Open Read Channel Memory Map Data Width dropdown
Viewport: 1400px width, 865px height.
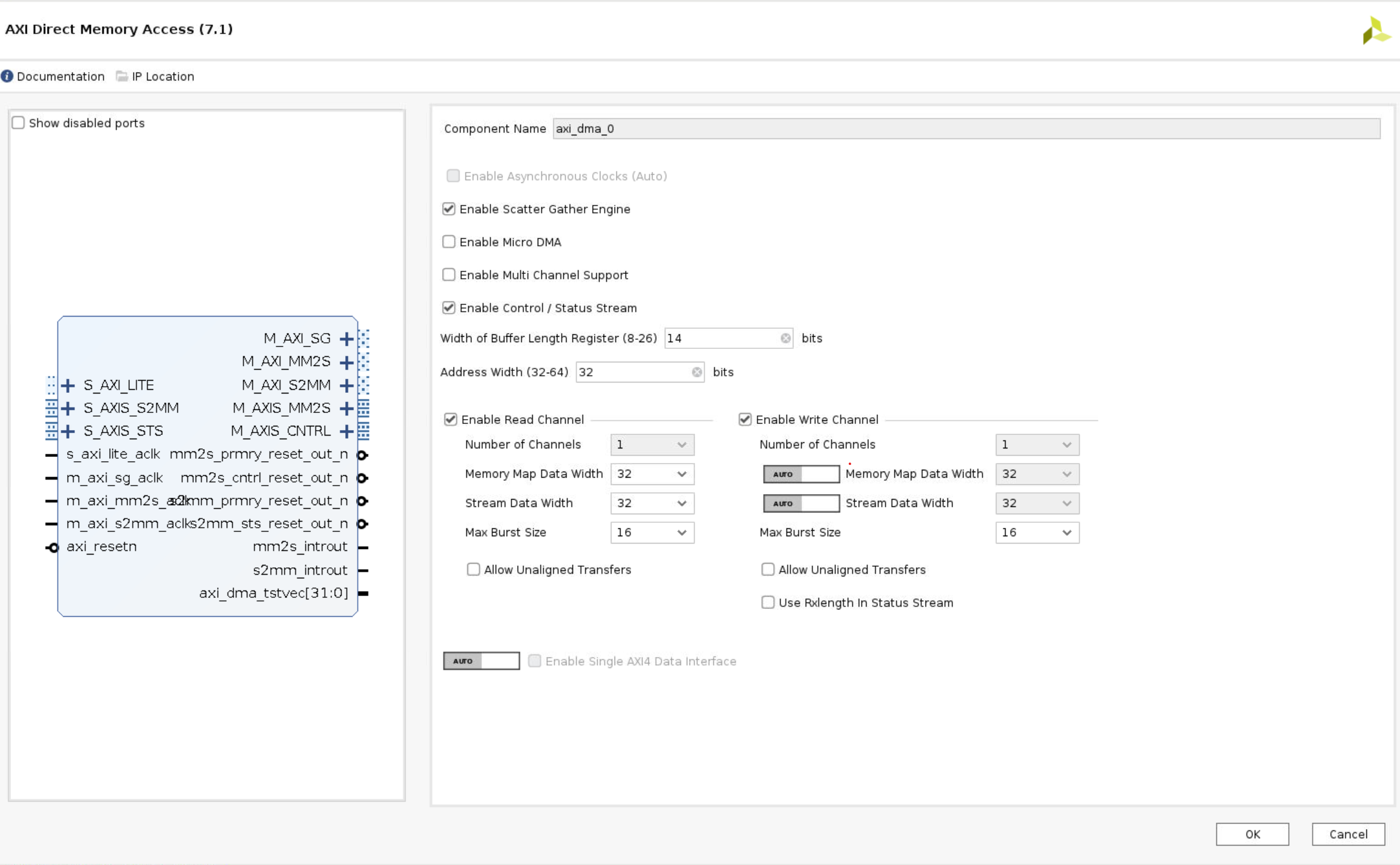(x=652, y=474)
